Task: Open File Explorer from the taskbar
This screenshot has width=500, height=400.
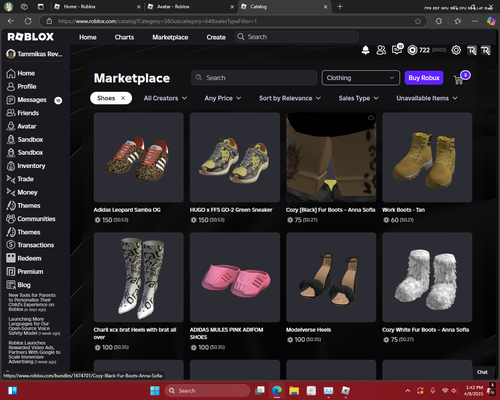Action: pos(294,391)
